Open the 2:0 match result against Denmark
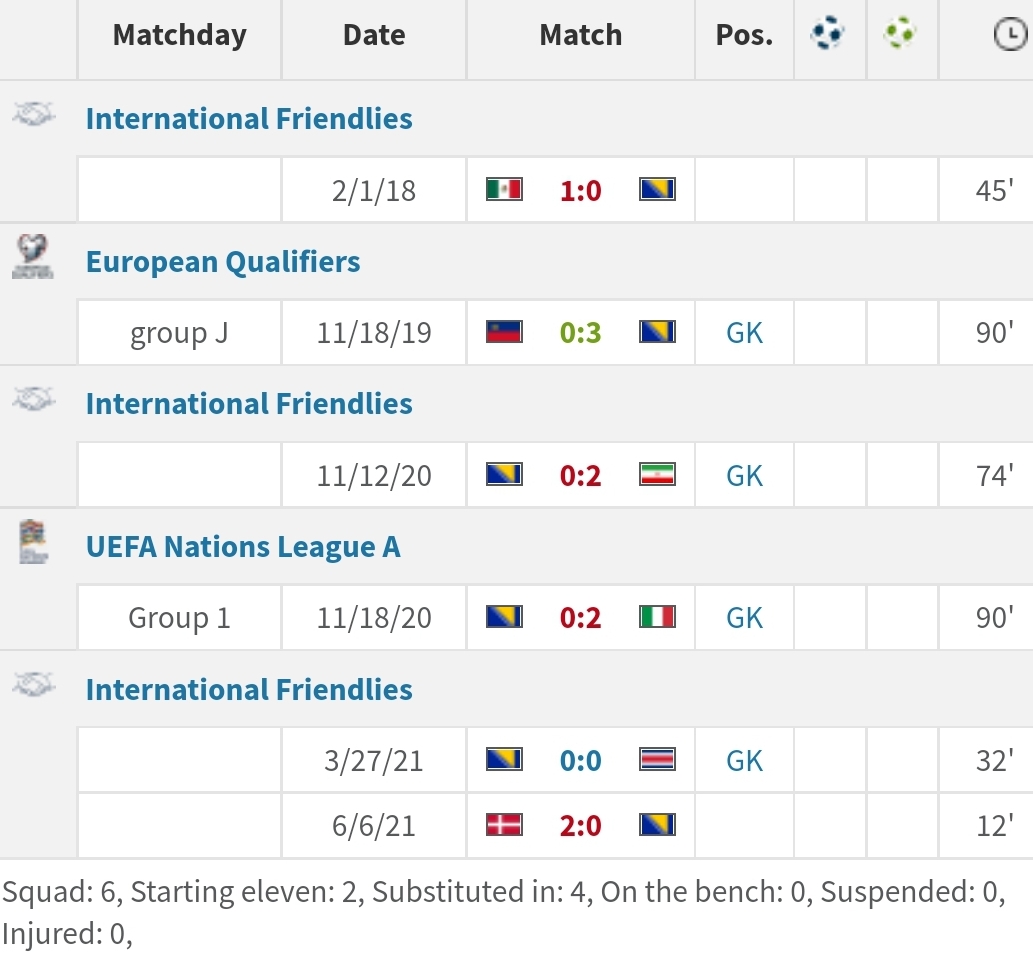Viewport: 1033px width, 956px height. pyautogui.click(x=580, y=826)
